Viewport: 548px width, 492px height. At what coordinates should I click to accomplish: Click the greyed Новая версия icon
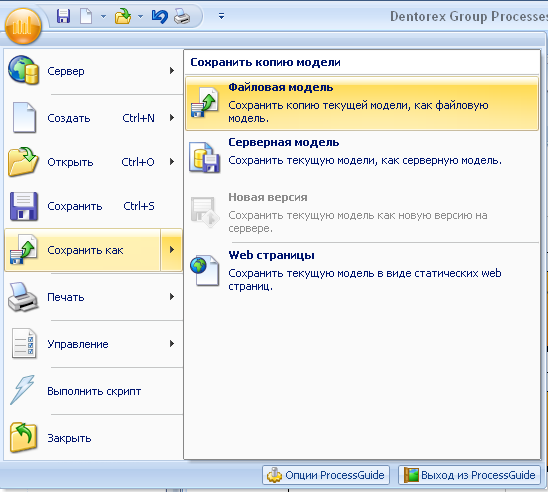[205, 212]
